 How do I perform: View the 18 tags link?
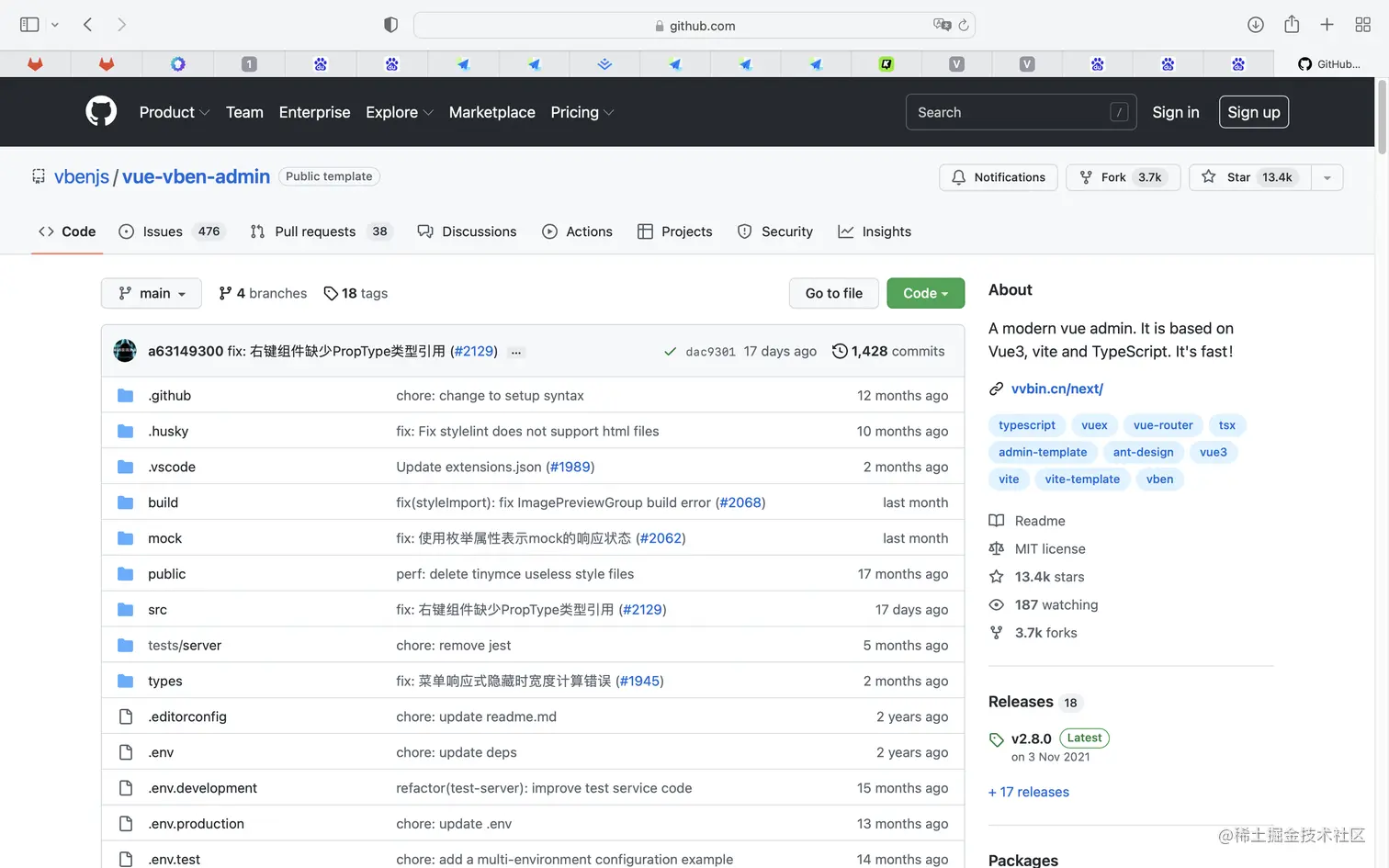pyautogui.click(x=356, y=293)
